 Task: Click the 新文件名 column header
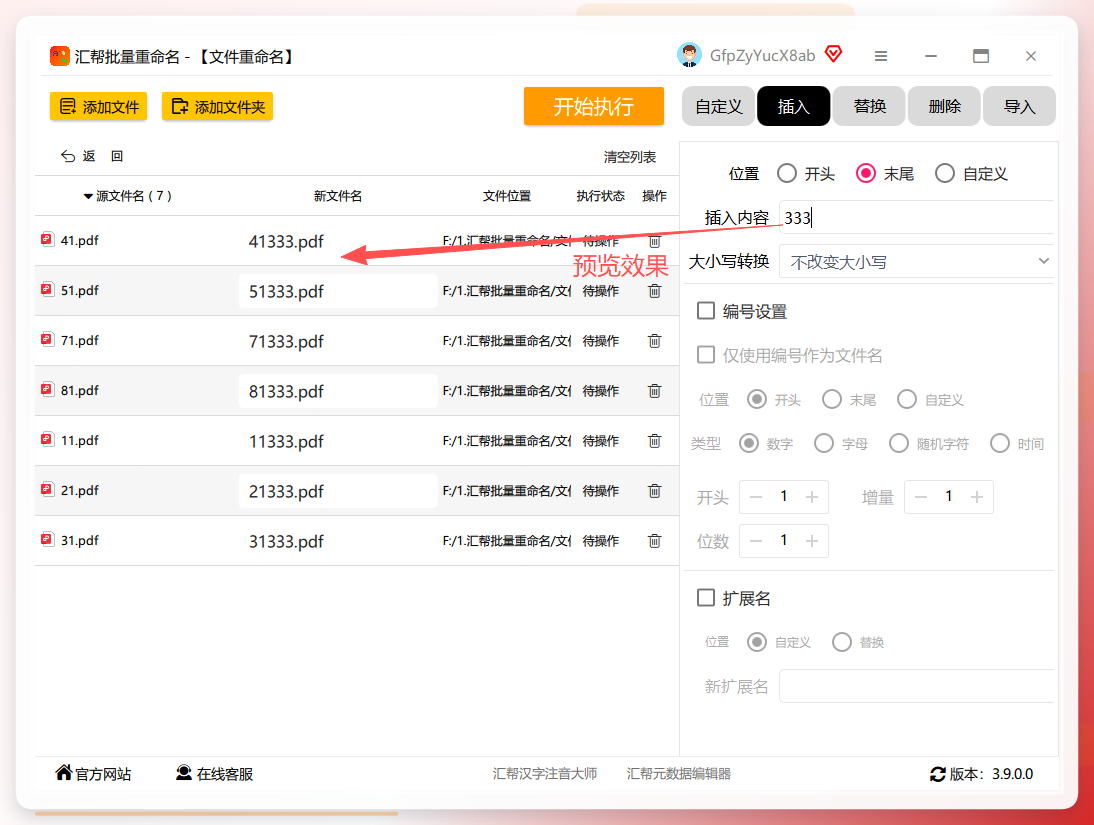(x=338, y=196)
